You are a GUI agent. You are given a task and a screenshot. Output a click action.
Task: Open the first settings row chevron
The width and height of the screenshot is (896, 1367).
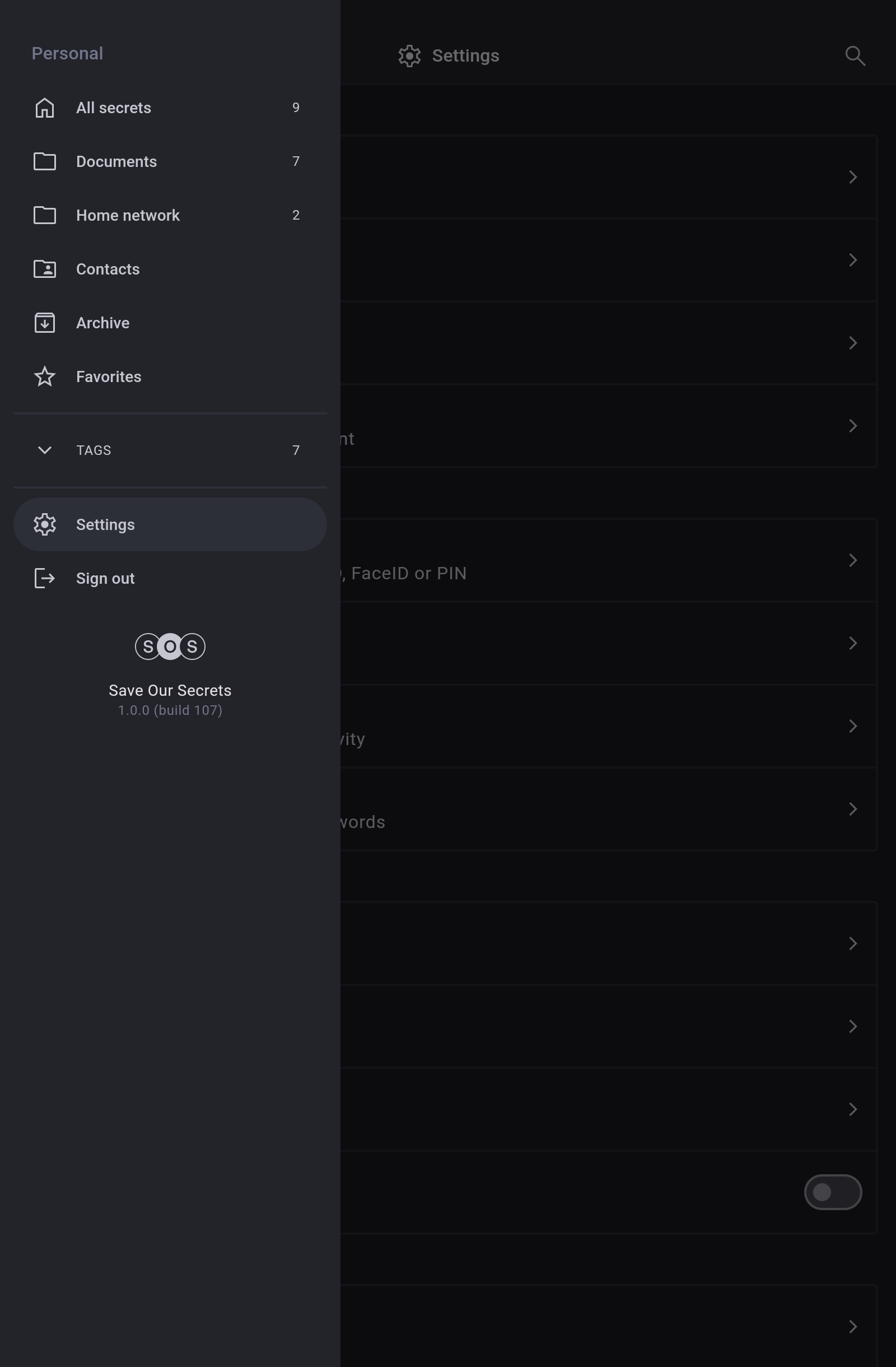853,177
